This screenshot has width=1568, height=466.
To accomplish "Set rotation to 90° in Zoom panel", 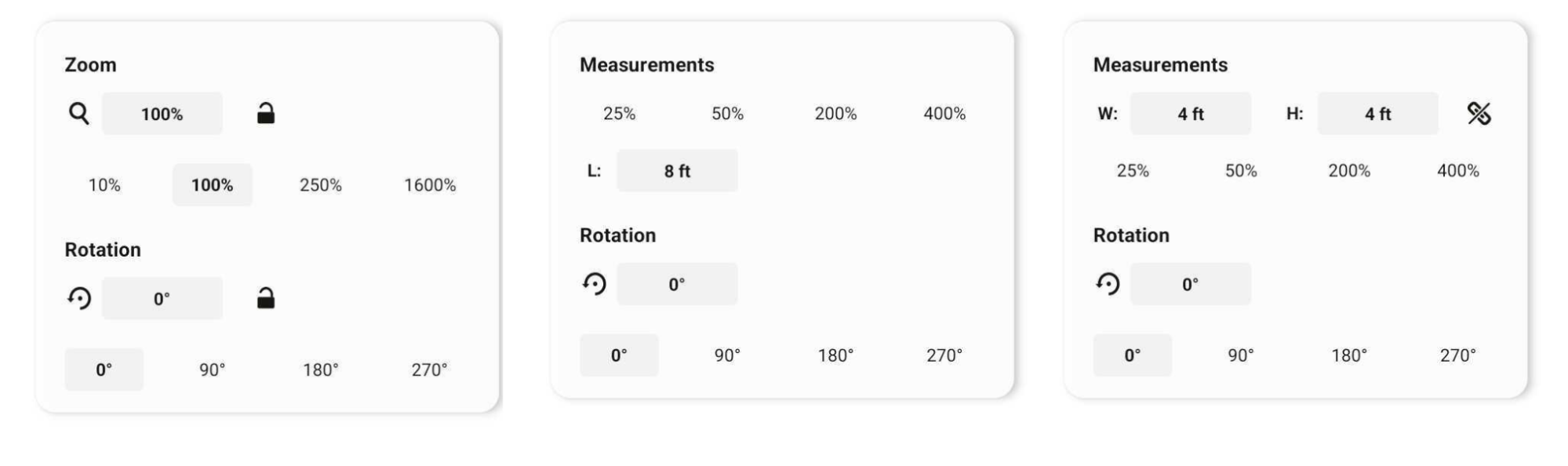I will 212,370.
